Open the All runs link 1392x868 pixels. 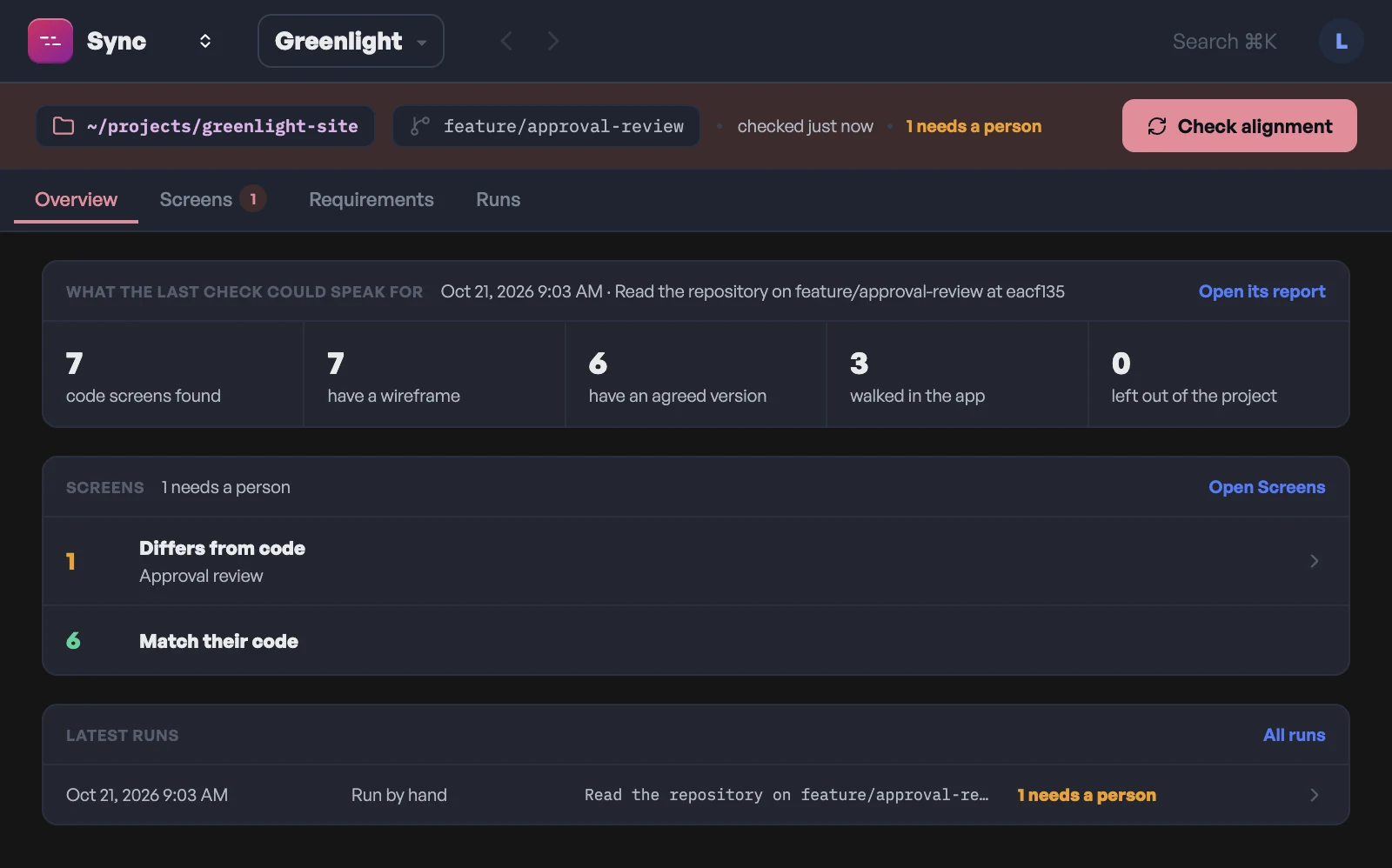tap(1294, 735)
